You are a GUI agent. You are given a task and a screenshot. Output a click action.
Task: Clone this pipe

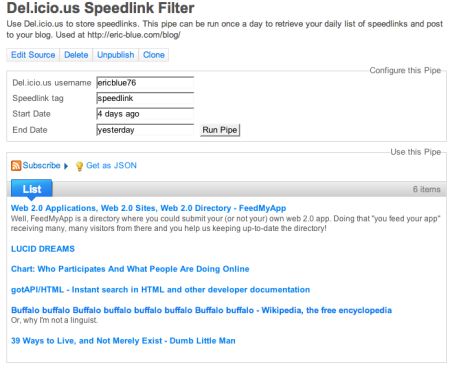click(154, 55)
